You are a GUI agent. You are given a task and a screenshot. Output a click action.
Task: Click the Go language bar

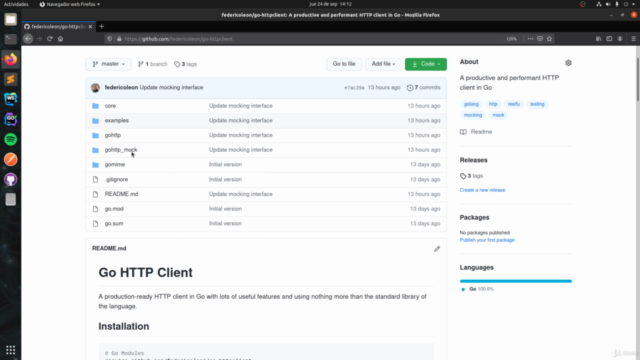click(x=516, y=281)
